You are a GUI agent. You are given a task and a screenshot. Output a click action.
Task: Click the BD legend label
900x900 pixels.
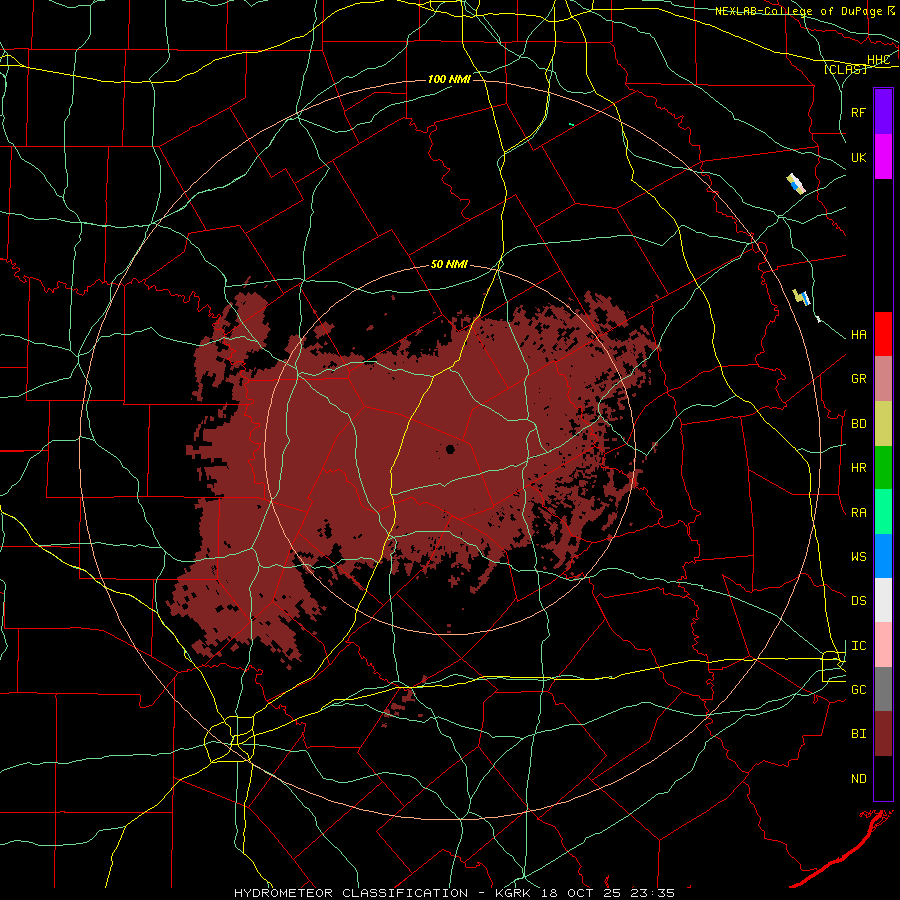tap(858, 424)
